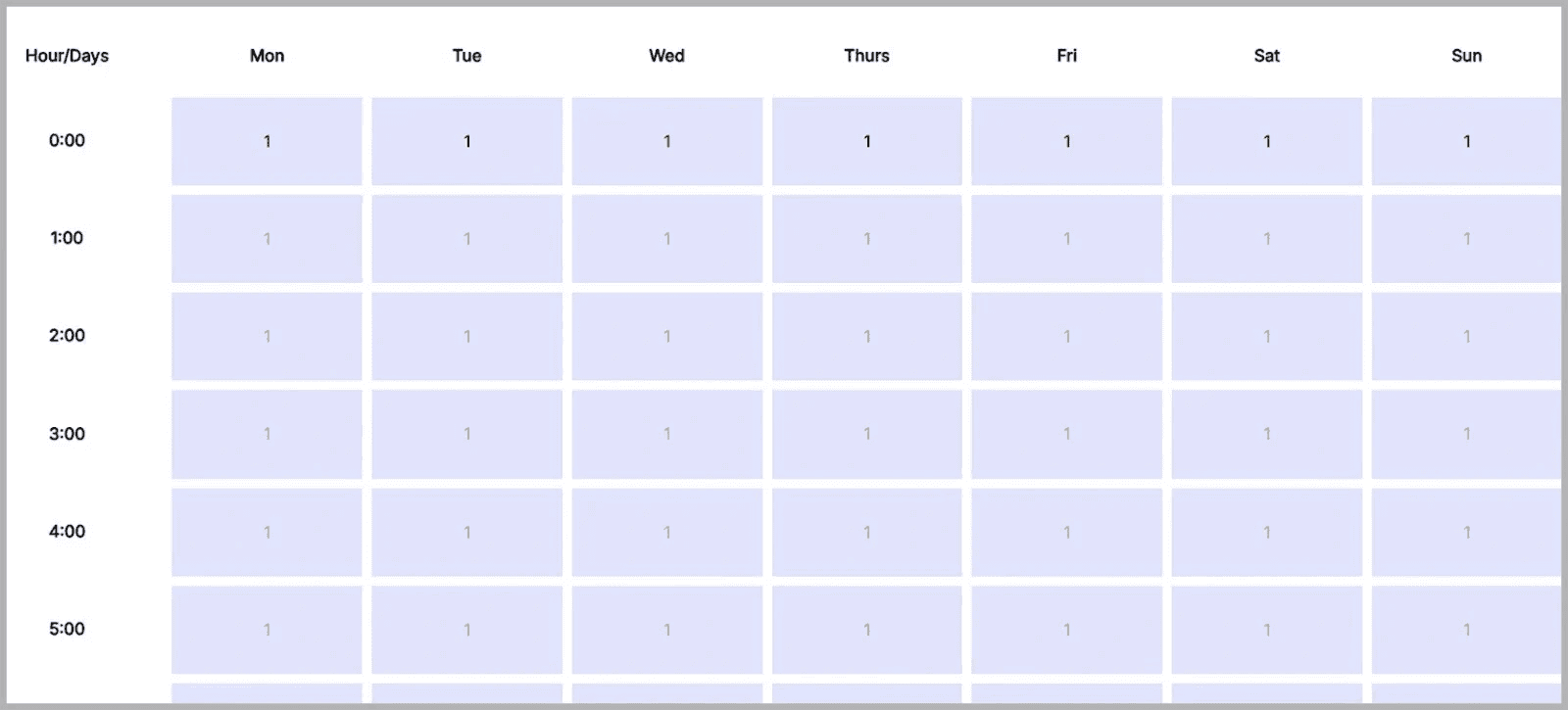Image resolution: width=1568 pixels, height=710 pixels.
Task: Click the Tue 5:00 cell
Action: [x=467, y=630]
